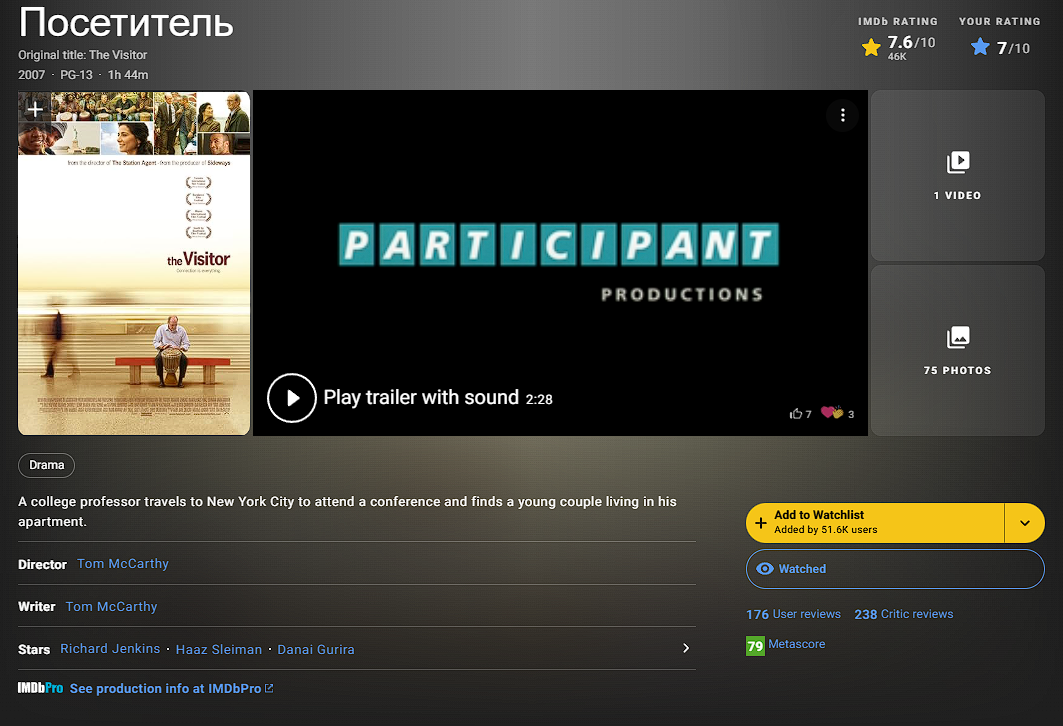Open the 75 Photos gallery tile
Screen dimensions: 1063x726
[957, 350]
